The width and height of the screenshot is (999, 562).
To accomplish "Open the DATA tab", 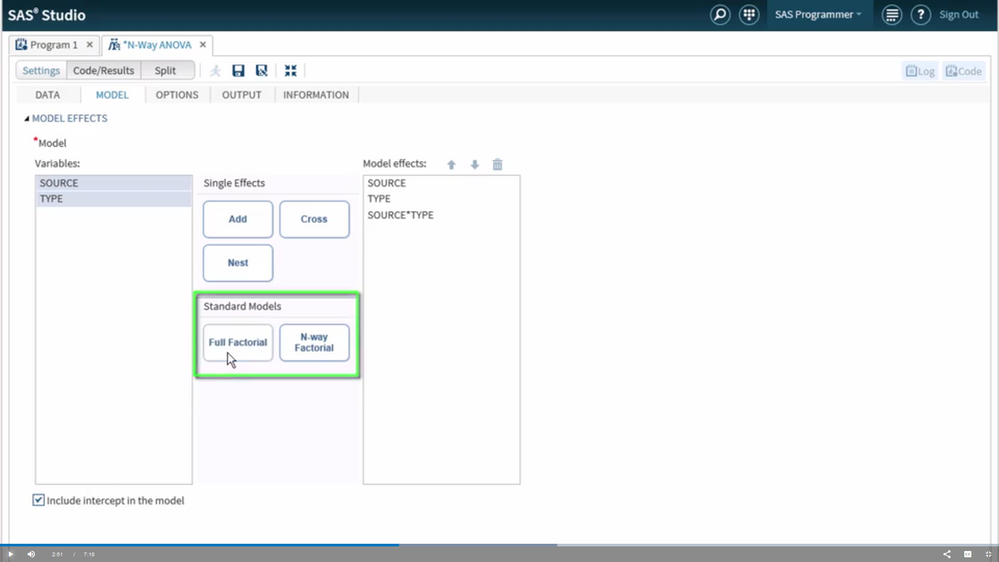I will tap(48, 95).
